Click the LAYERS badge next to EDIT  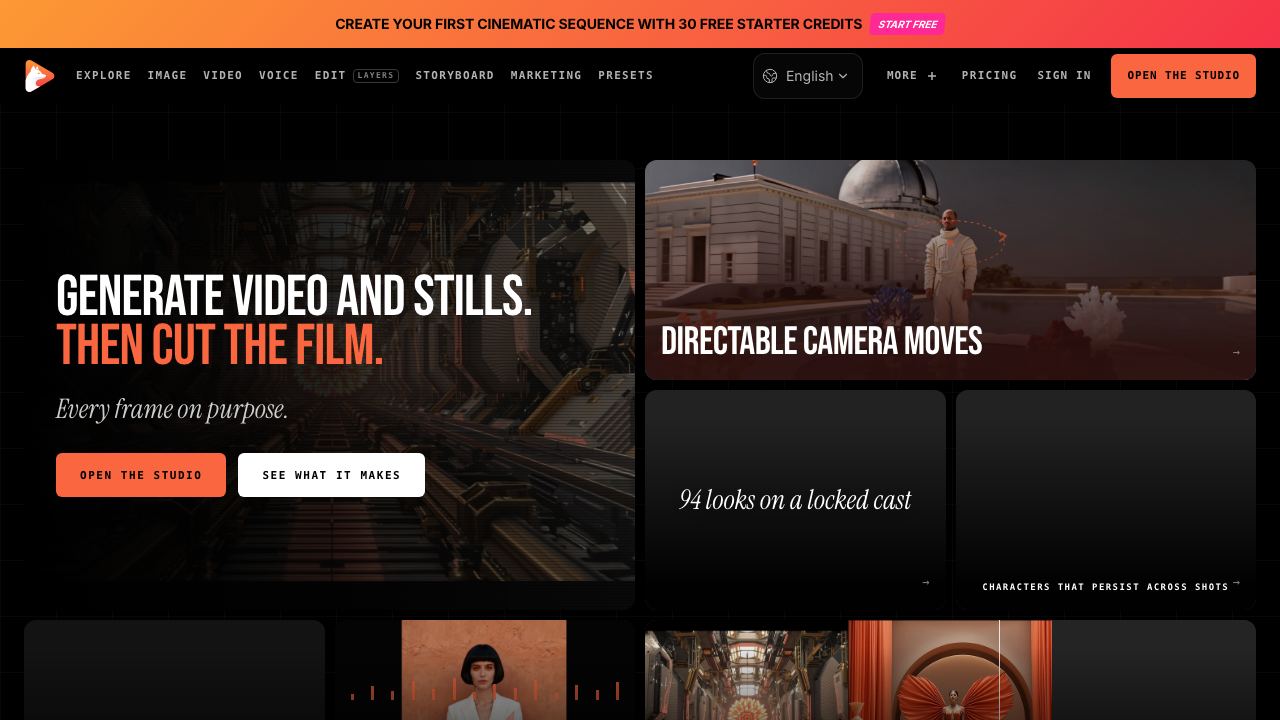click(x=376, y=76)
